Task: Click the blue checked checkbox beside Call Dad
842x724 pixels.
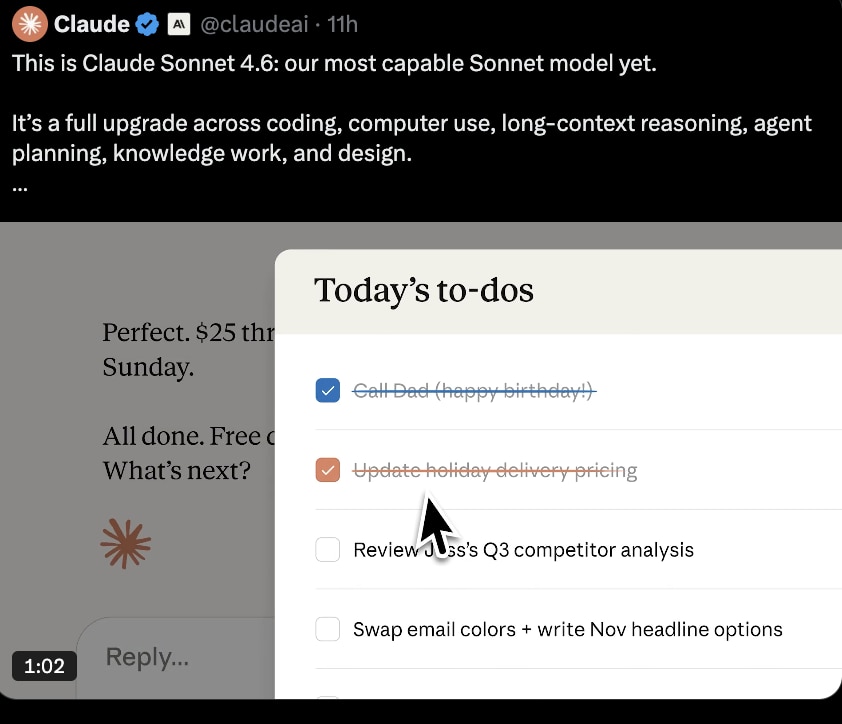Action: (327, 390)
